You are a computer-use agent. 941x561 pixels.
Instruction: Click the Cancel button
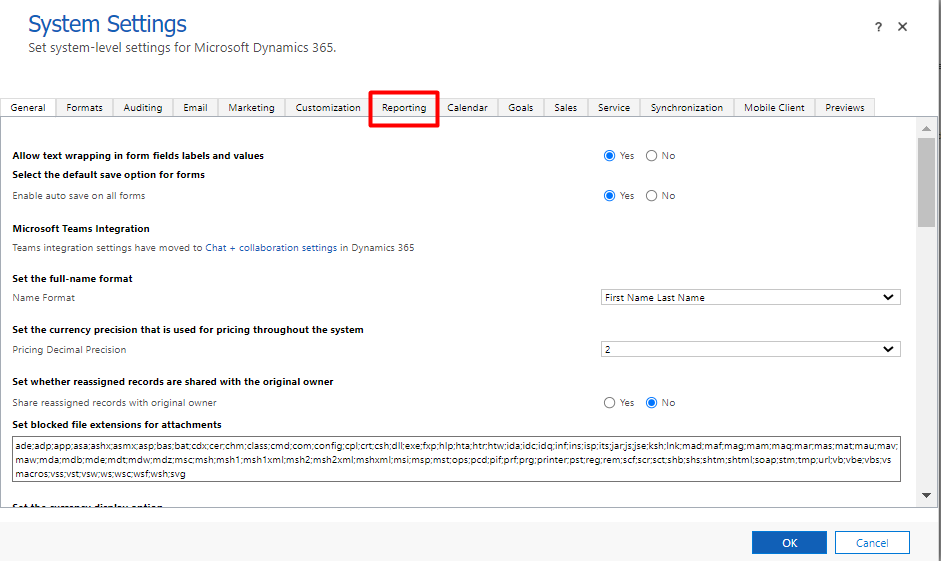tap(872, 542)
